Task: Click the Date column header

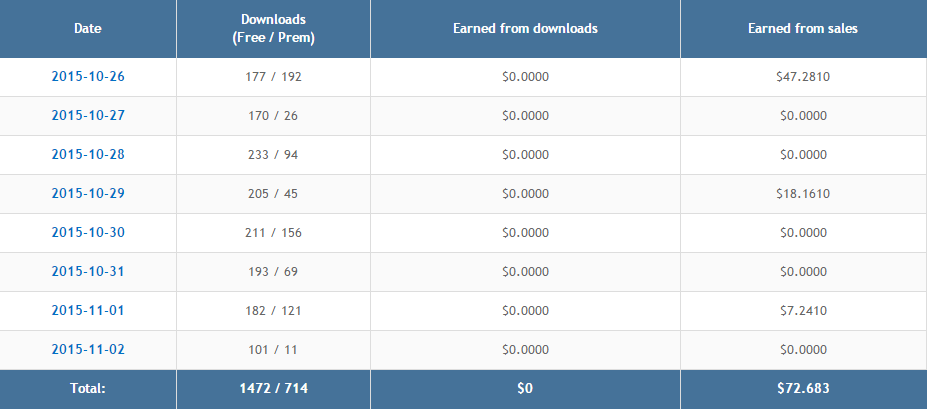Action: [x=88, y=28]
